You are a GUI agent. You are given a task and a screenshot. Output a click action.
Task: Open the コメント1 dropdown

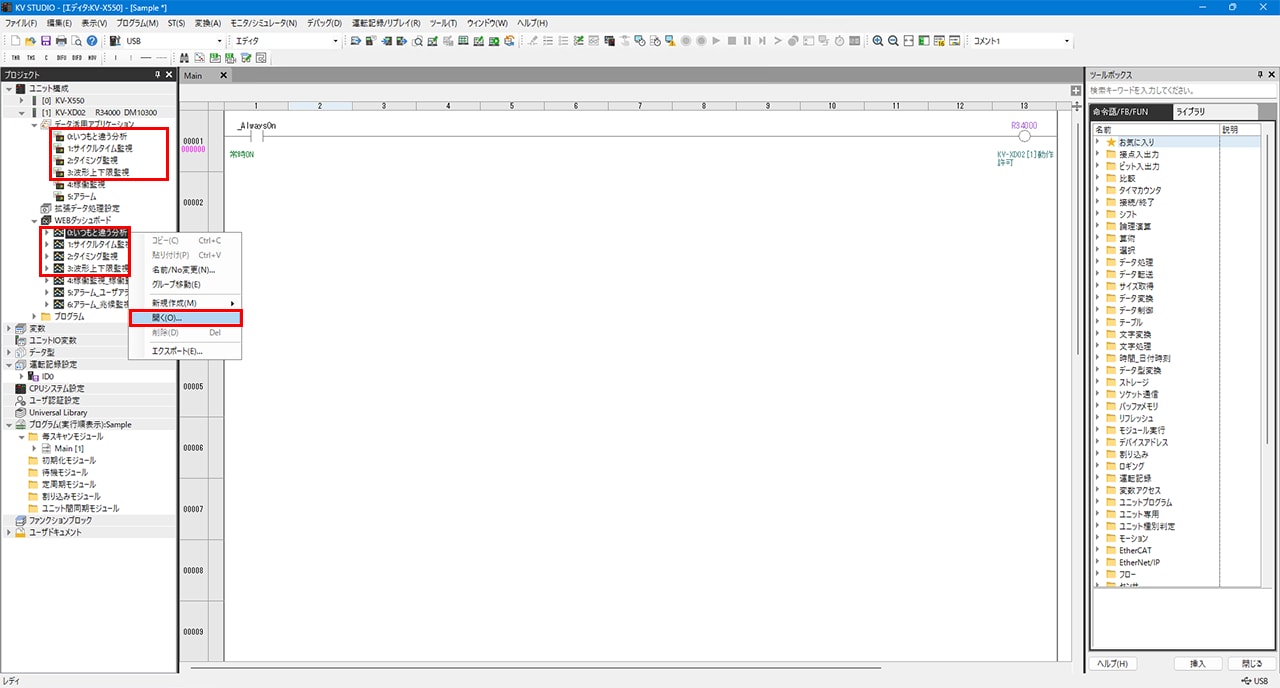(x=1067, y=41)
